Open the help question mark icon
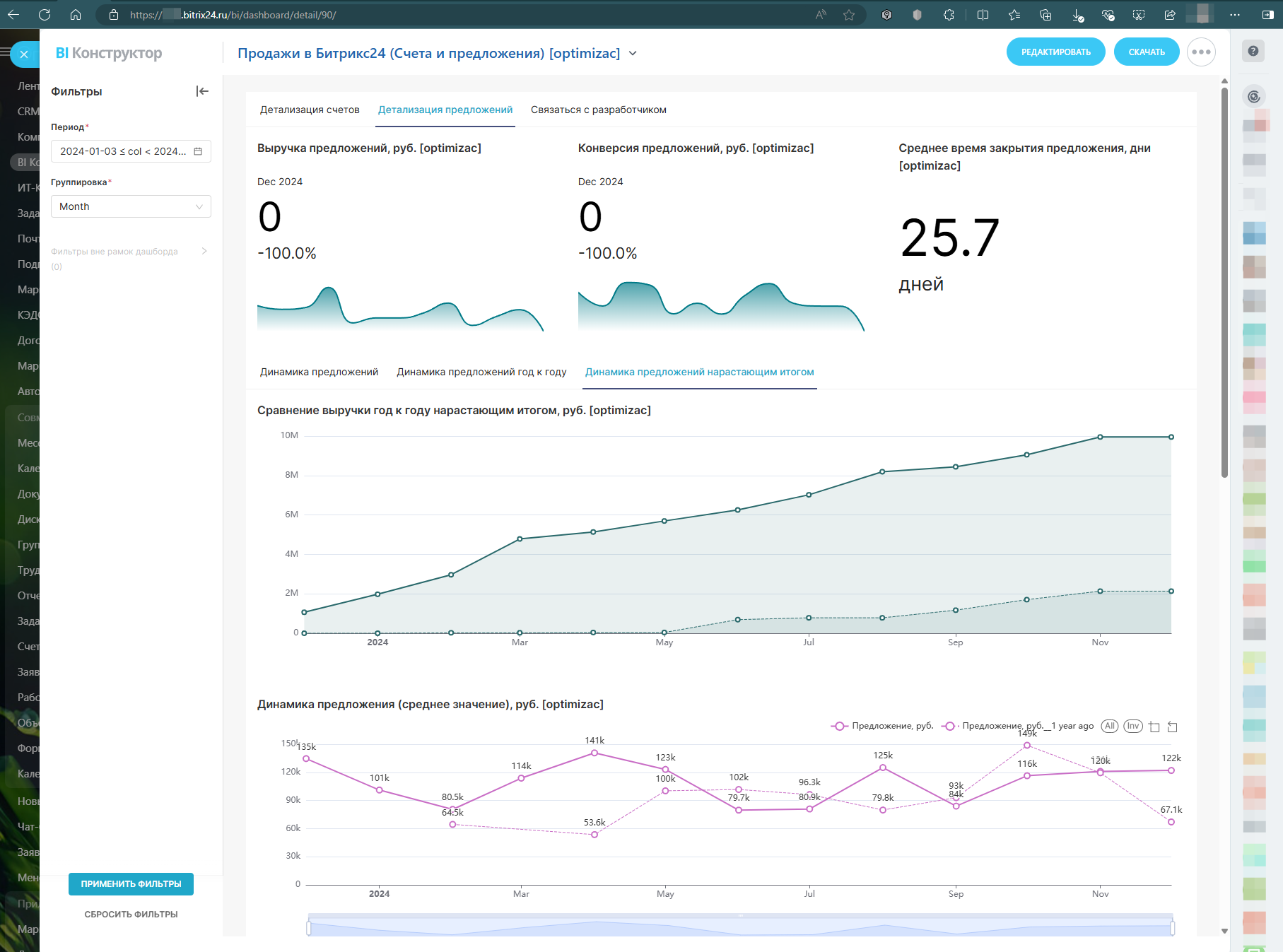1283x952 pixels. pyautogui.click(x=1253, y=51)
